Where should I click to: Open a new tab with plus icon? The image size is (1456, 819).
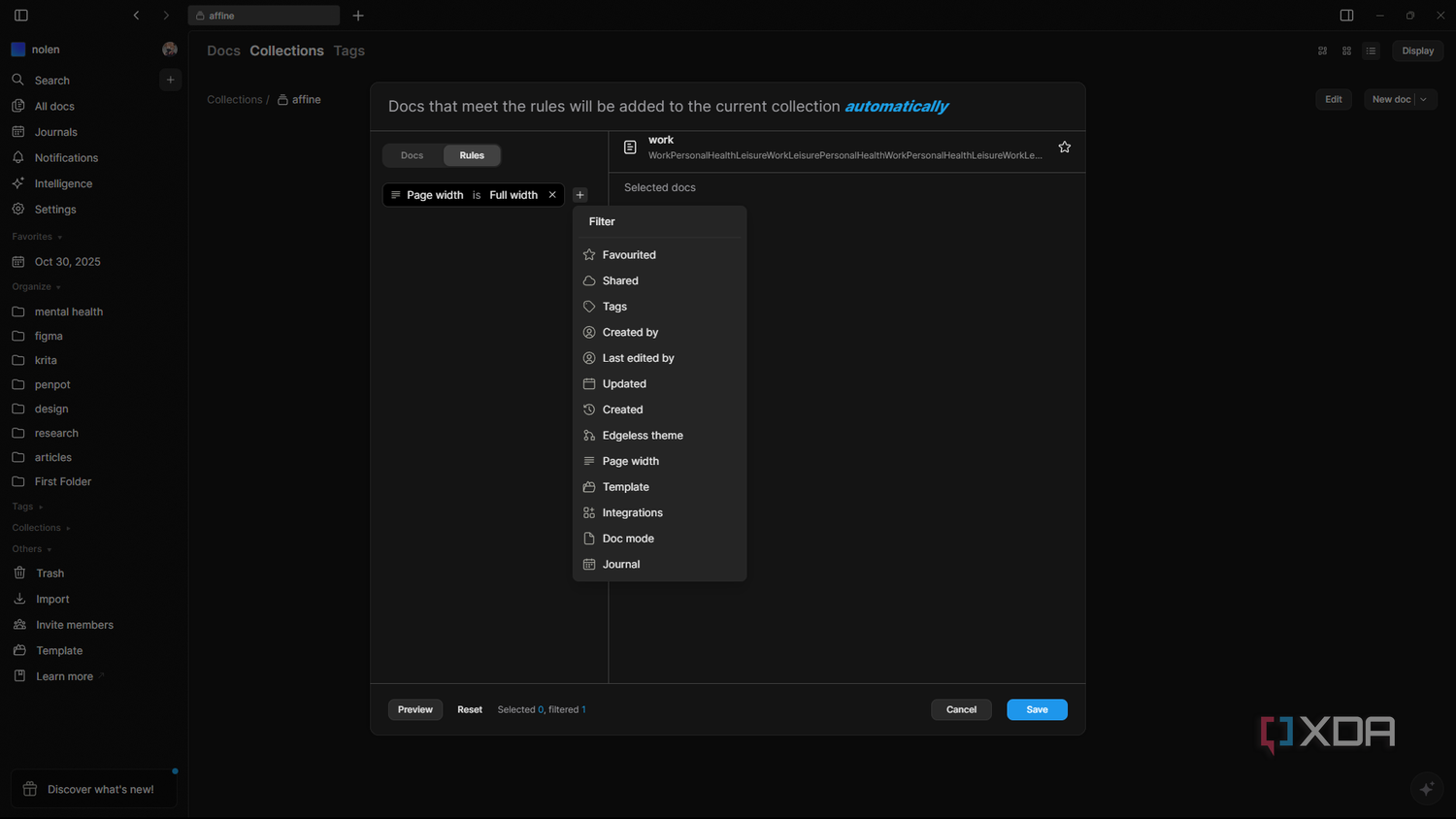tap(358, 16)
